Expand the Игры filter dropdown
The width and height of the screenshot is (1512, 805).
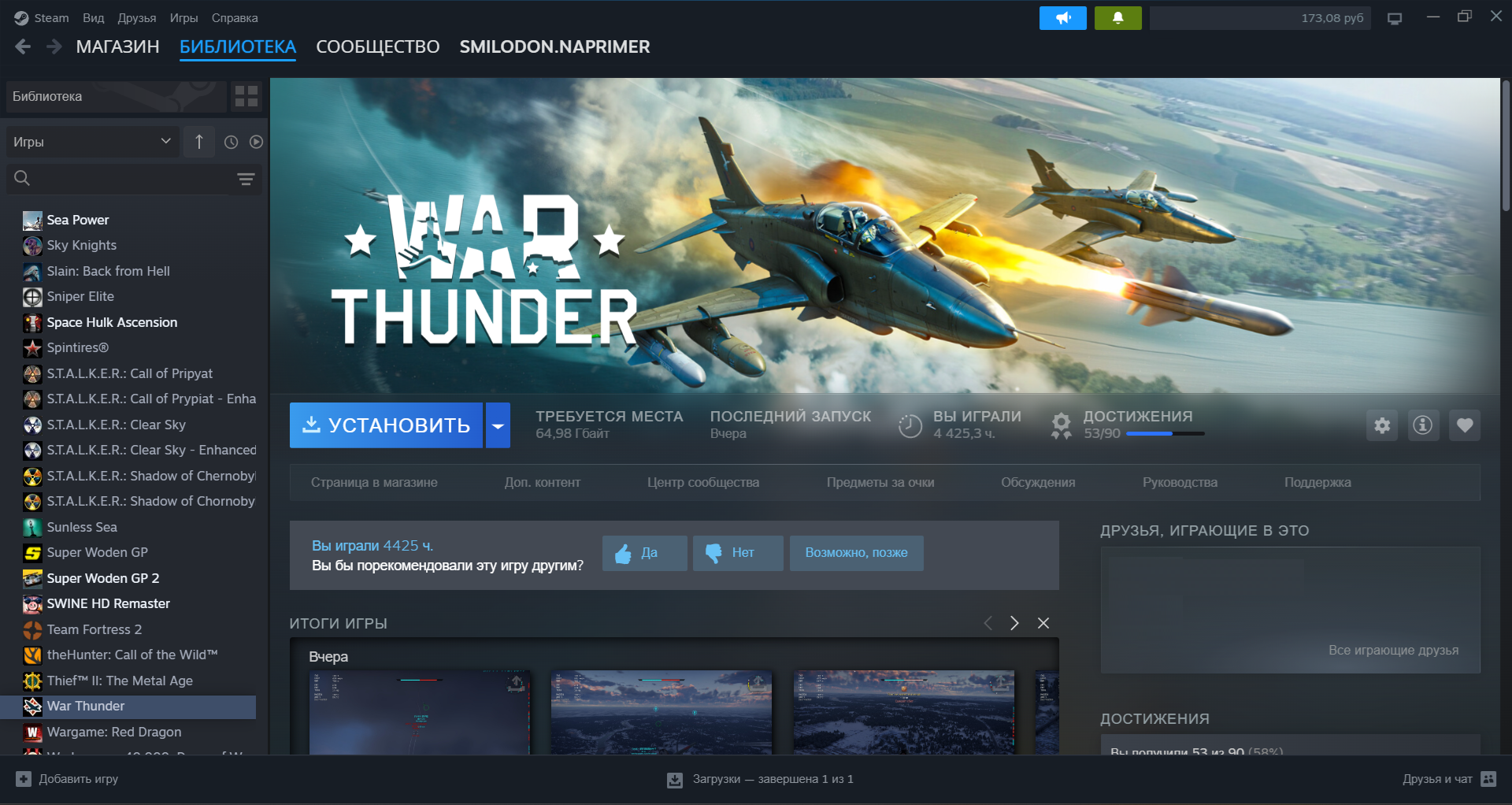click(92, 142)
